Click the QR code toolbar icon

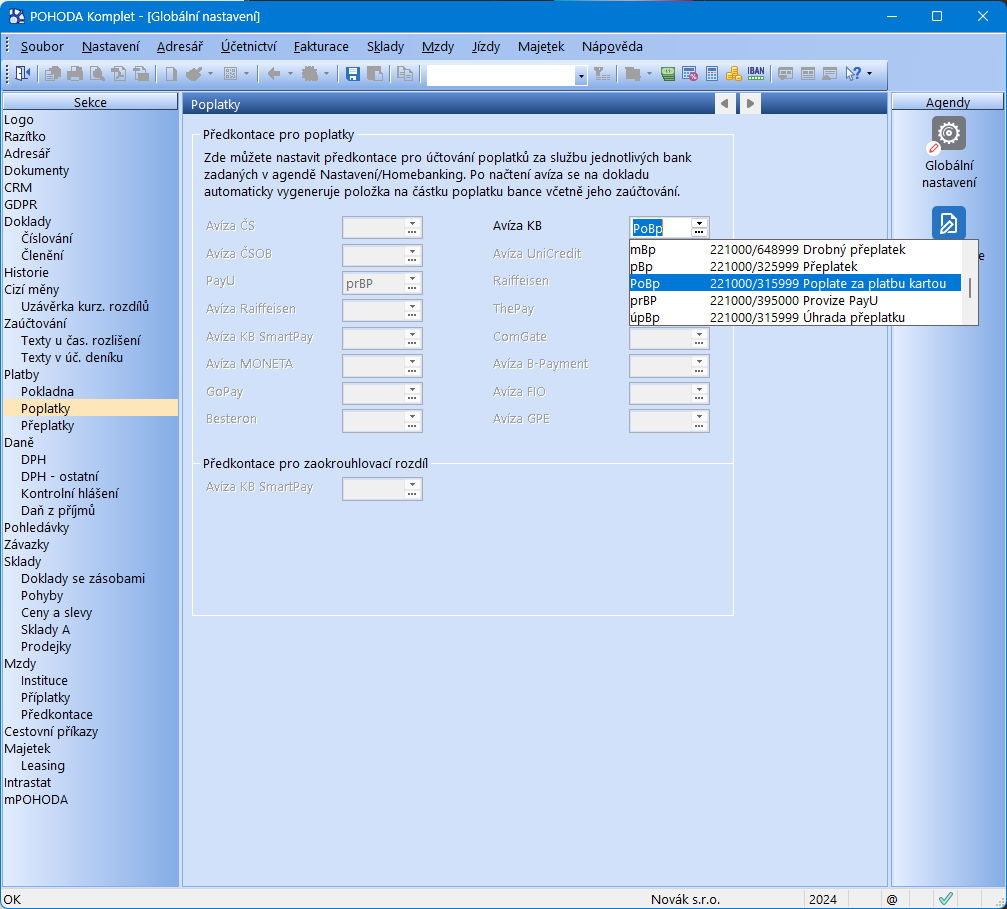coord(231,74)
